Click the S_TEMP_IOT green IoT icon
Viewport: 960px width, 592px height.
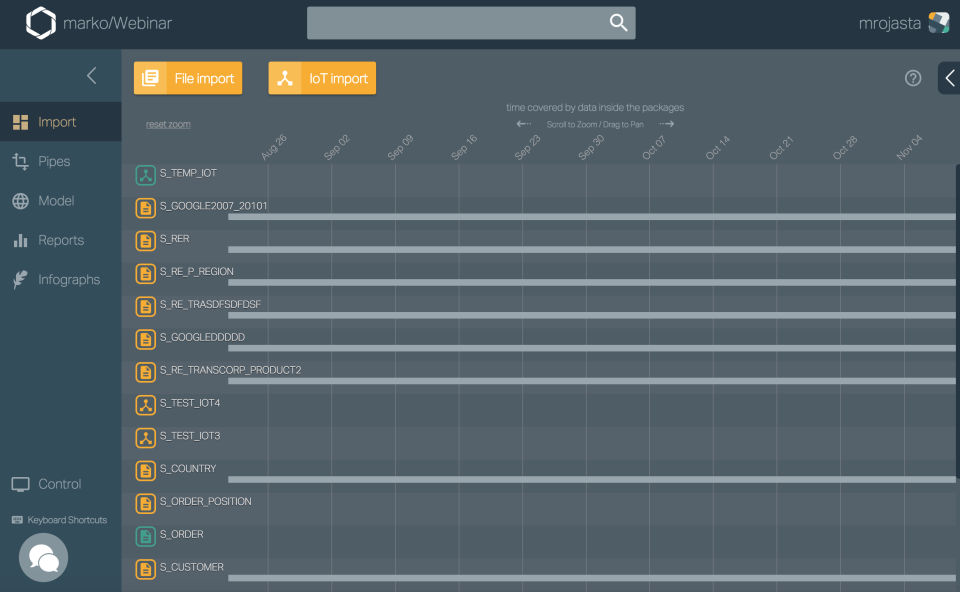(145, 175)
